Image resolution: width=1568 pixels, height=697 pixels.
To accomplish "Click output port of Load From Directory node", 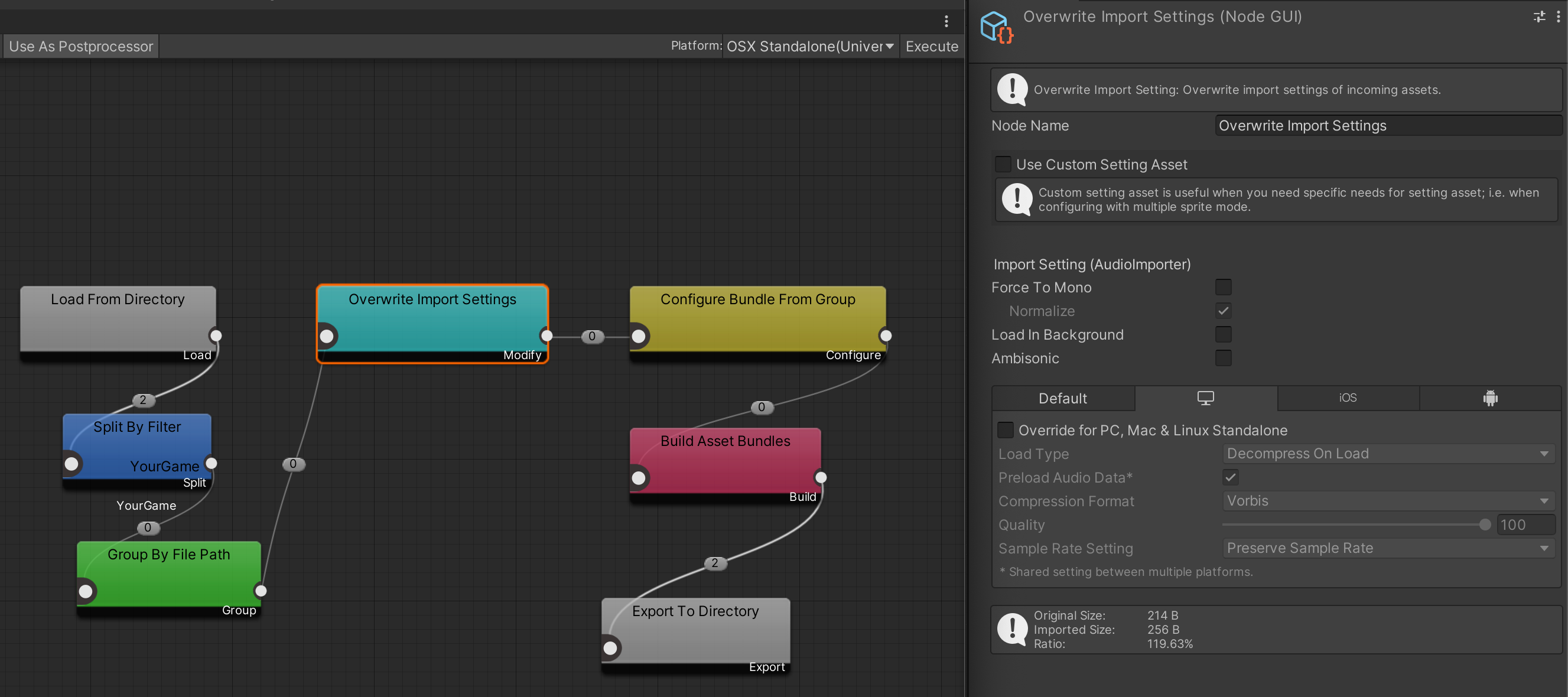I will click(x=216, y=336).
